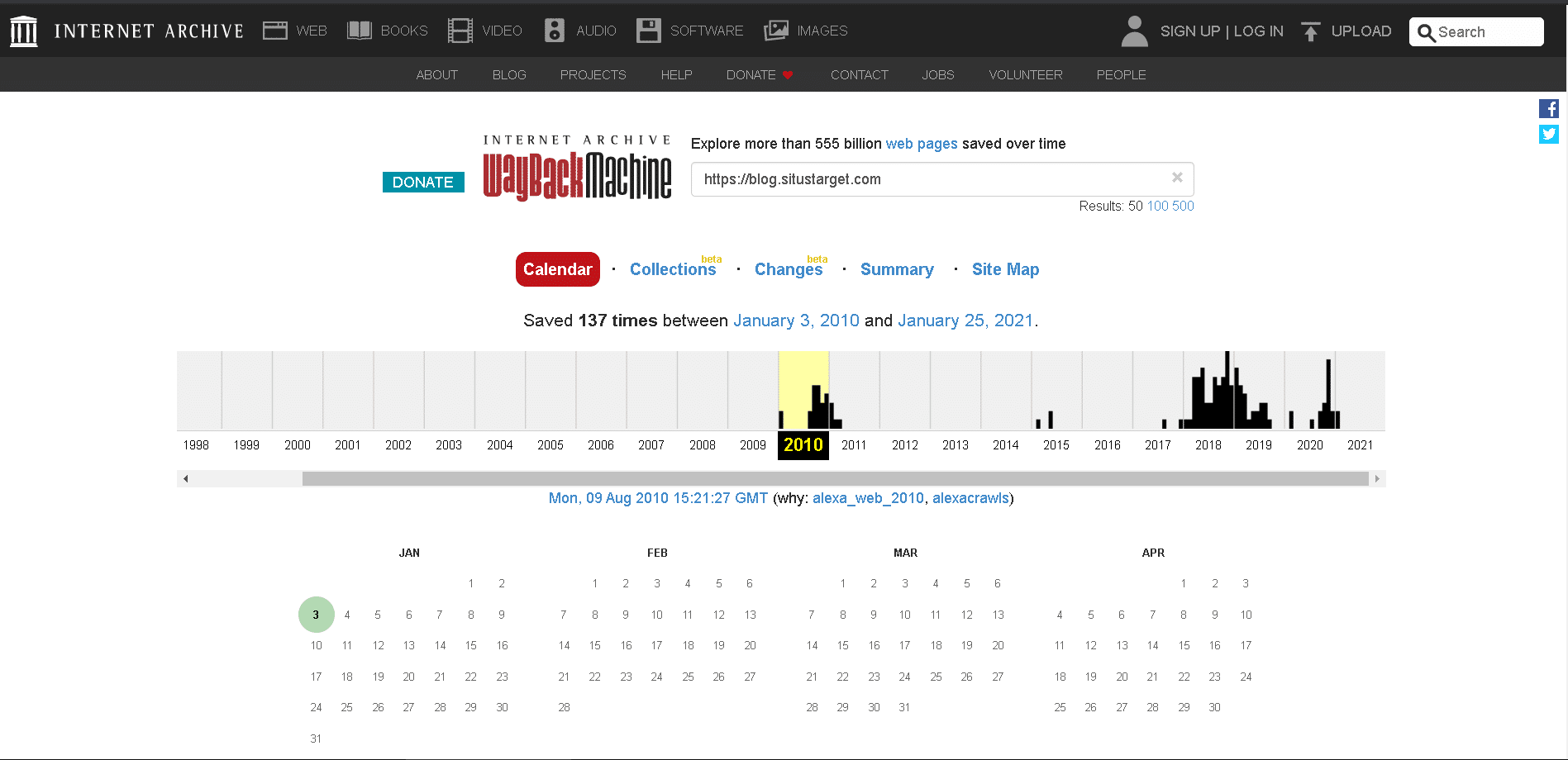Open the alexa_web_2010 collection link
1568x760 pixels.
tap(868, 498)
